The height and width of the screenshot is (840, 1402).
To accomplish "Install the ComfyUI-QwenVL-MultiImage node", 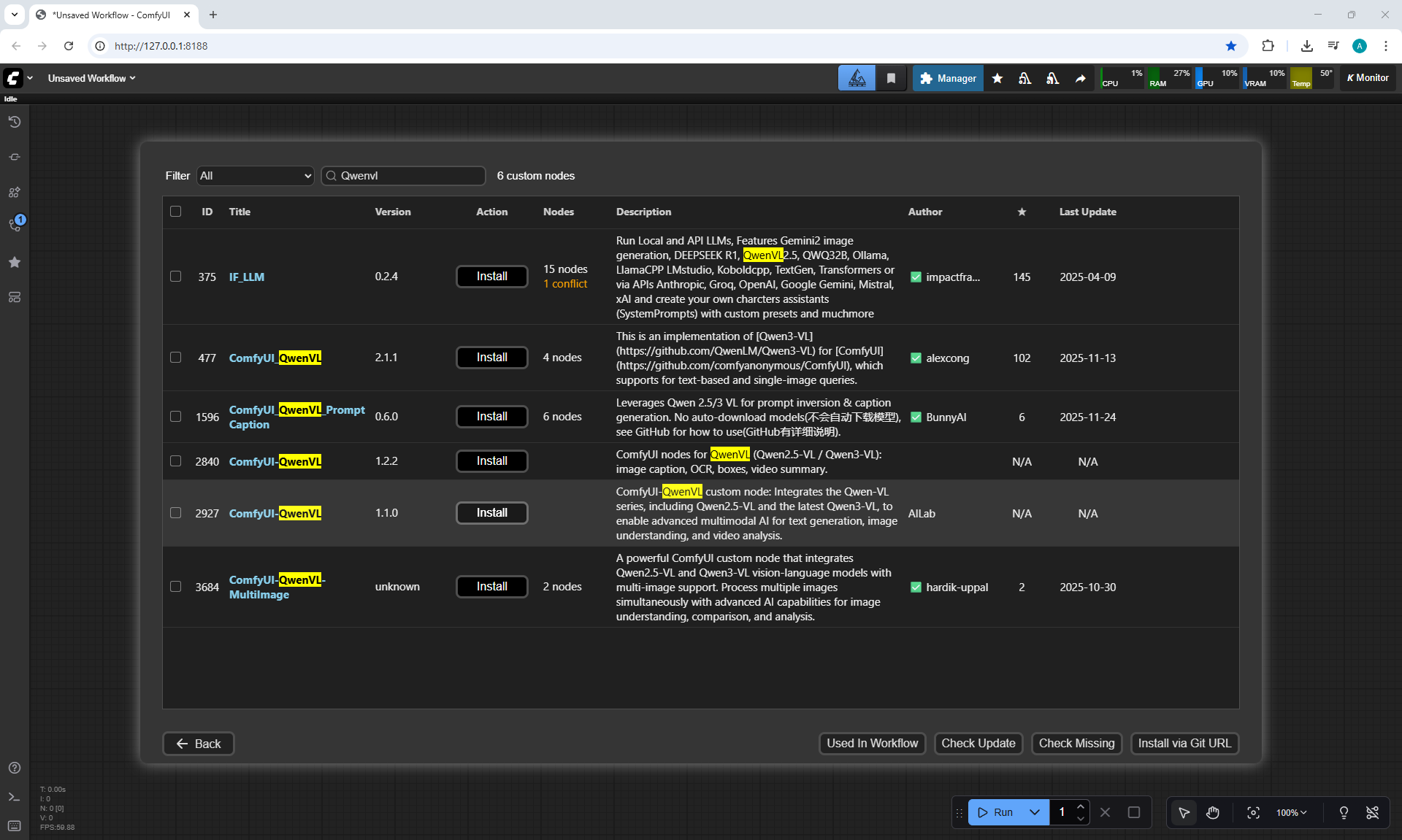I will [491, 587].
